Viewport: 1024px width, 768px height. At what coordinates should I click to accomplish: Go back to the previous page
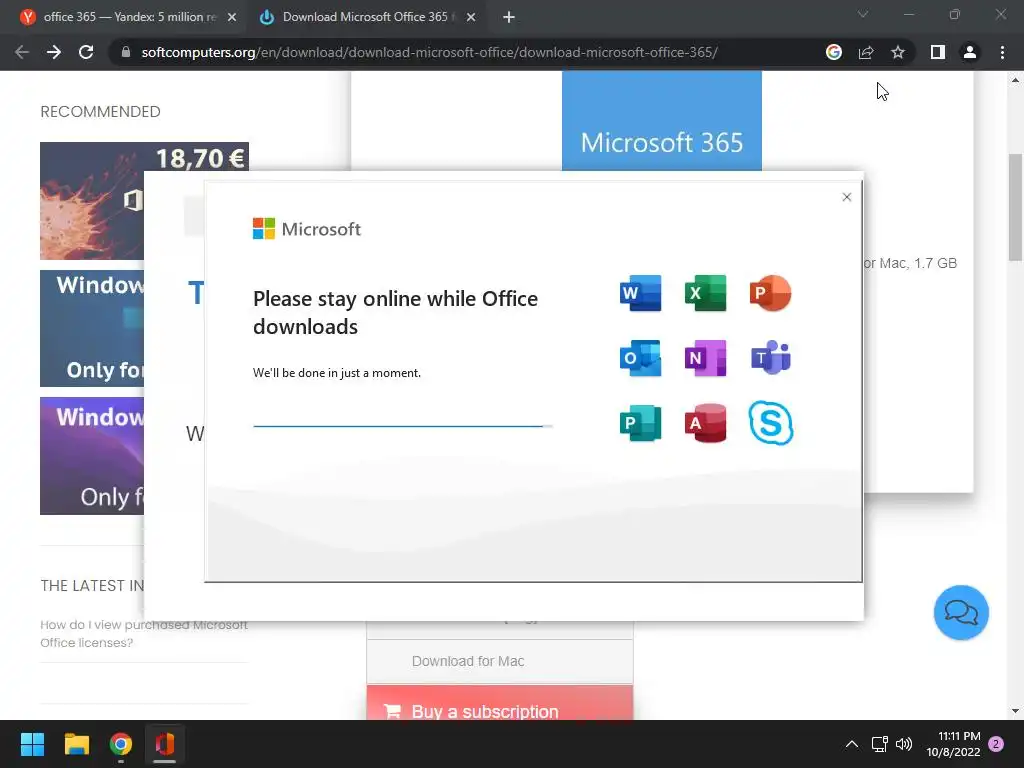pos(22,52)
